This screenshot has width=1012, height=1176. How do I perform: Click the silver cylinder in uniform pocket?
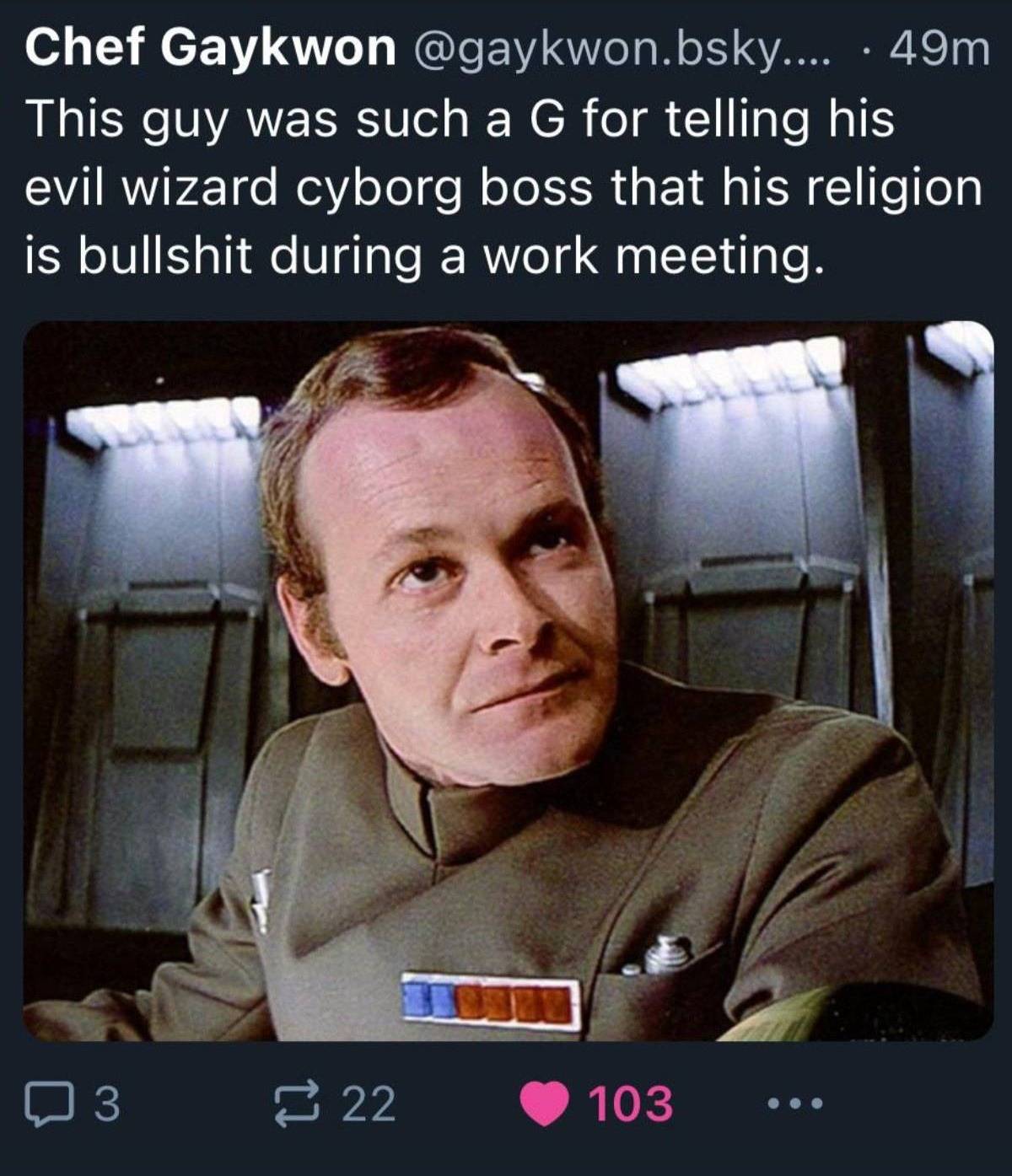pyautogui.click(x=668, y=953)
